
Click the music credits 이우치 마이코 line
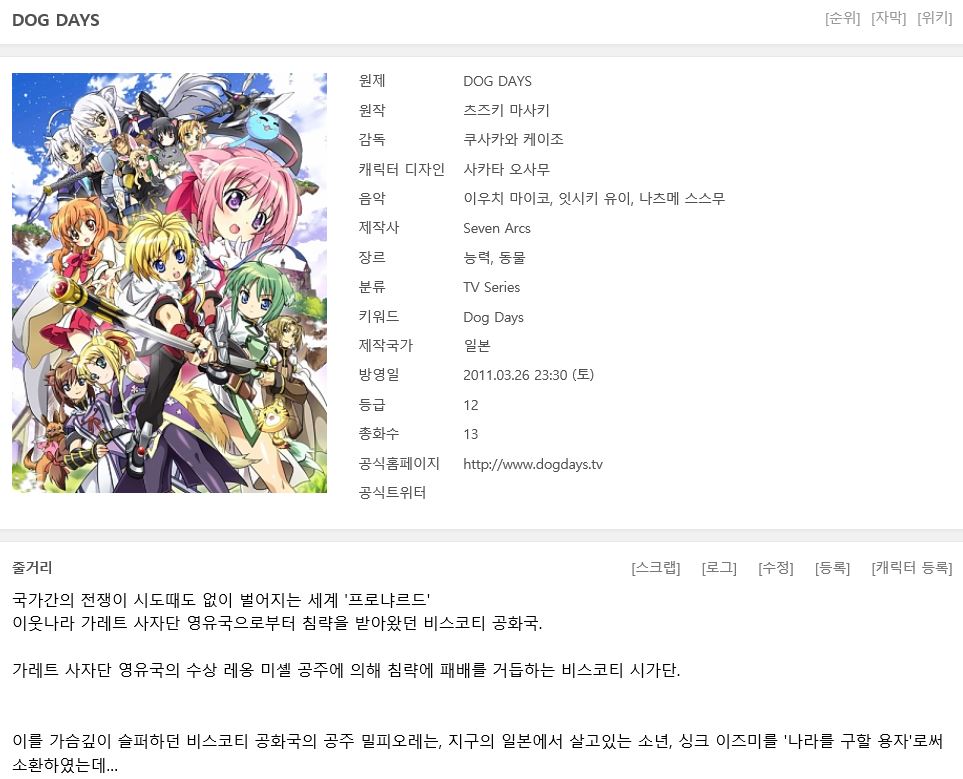[594, 198]
